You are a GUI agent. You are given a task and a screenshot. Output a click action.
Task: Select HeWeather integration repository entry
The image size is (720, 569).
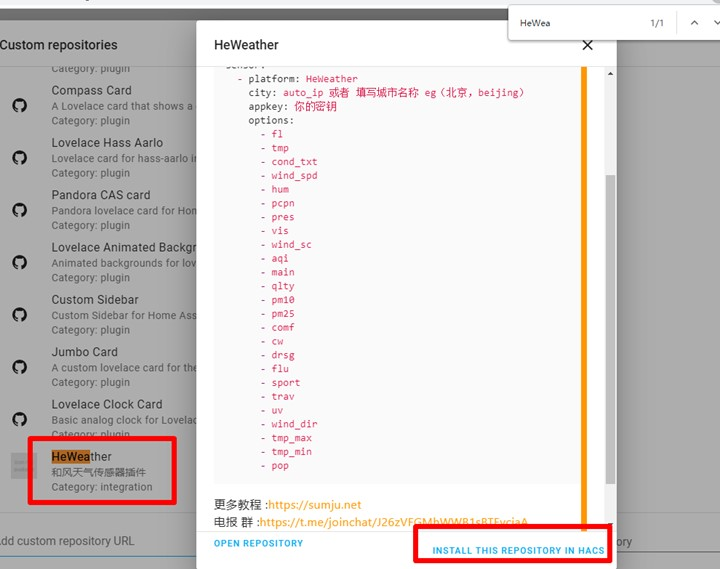tap(98, 472)
